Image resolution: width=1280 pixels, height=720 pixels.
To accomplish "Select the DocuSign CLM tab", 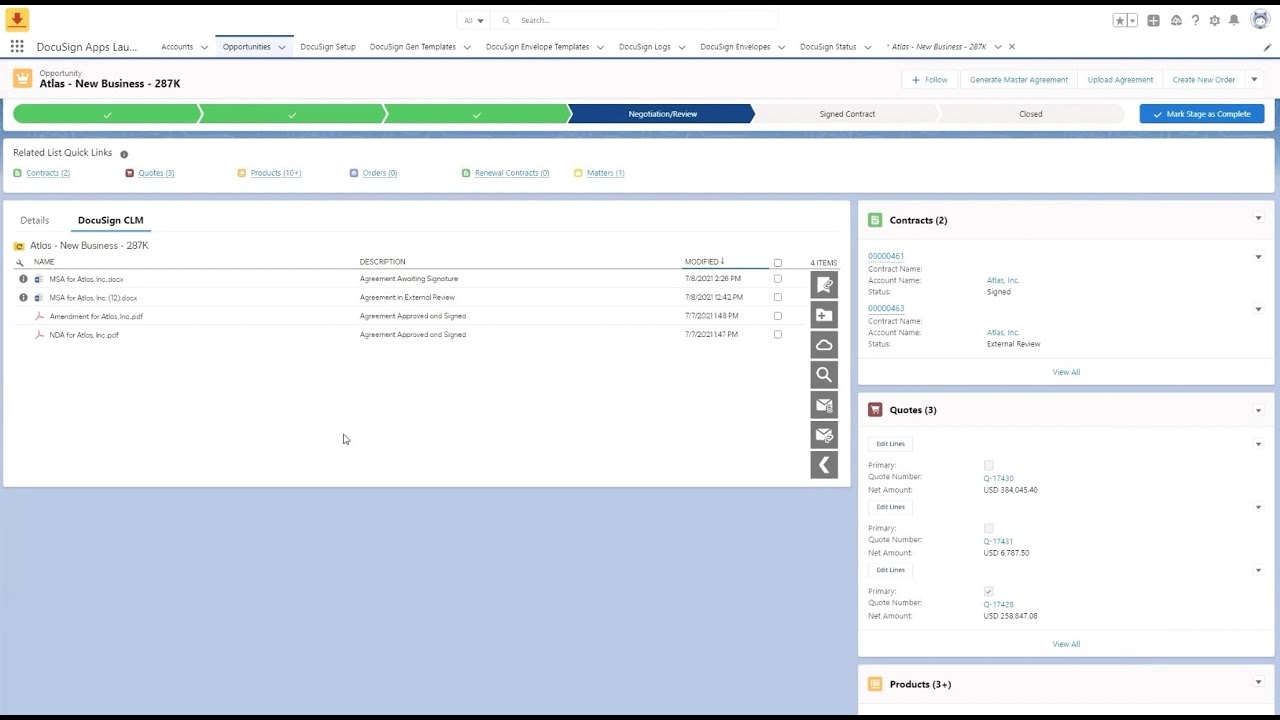I will pos(110,220).
